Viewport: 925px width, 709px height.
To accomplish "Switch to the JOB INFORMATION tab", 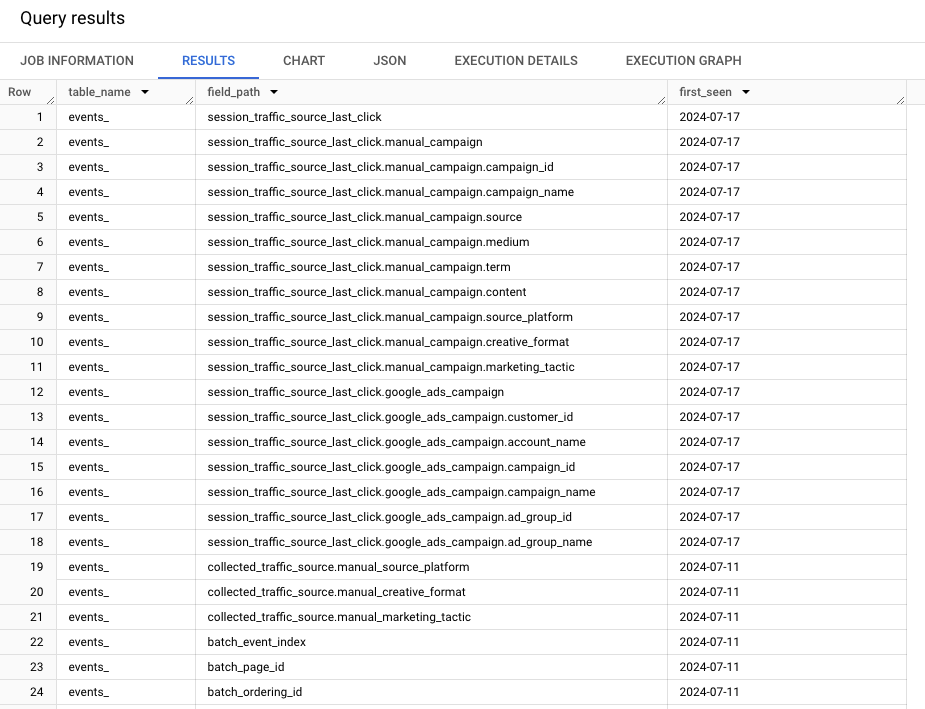I will pyautogui.click(x=77, y=60).
